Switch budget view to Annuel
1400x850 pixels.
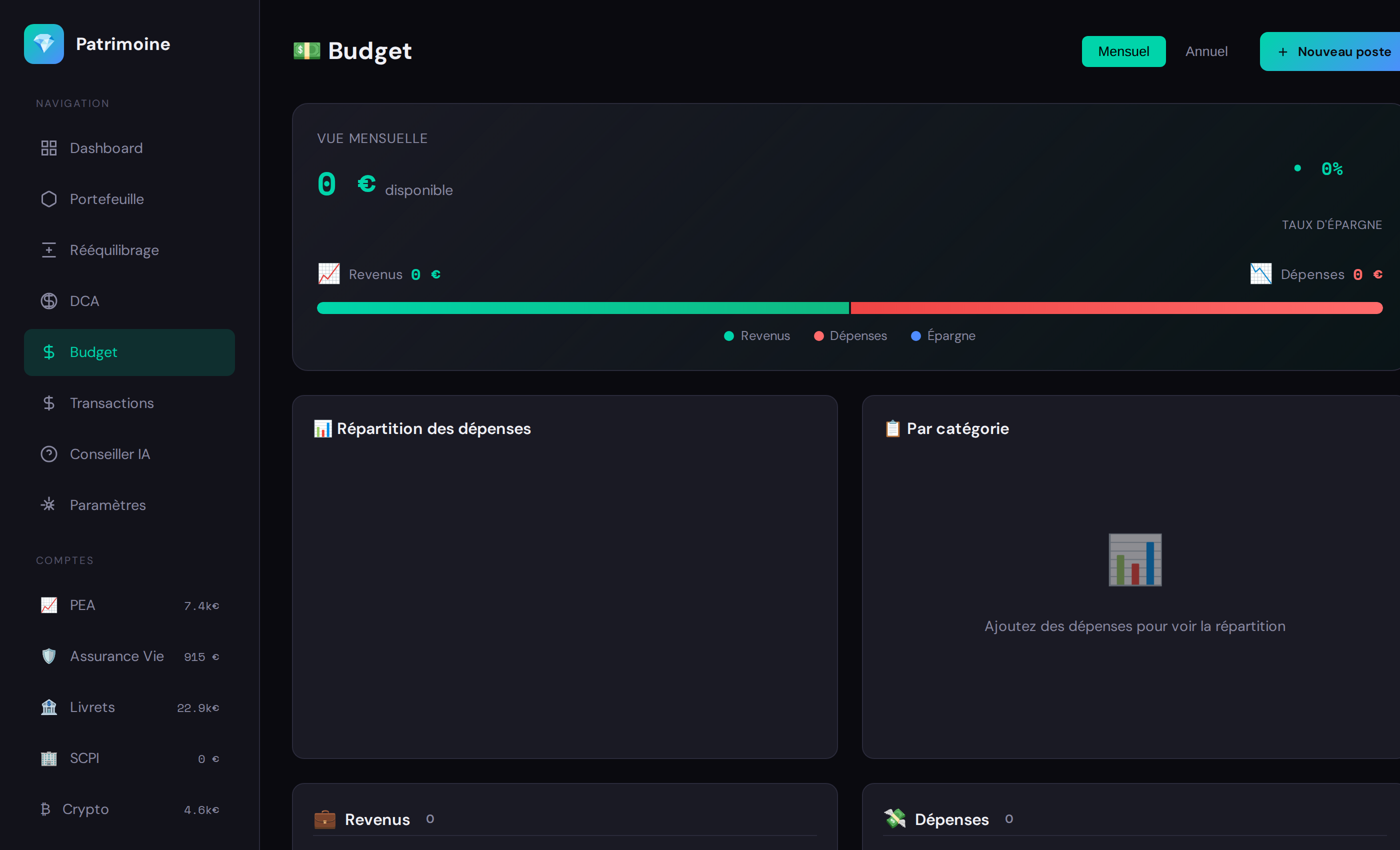point(1205,51)
